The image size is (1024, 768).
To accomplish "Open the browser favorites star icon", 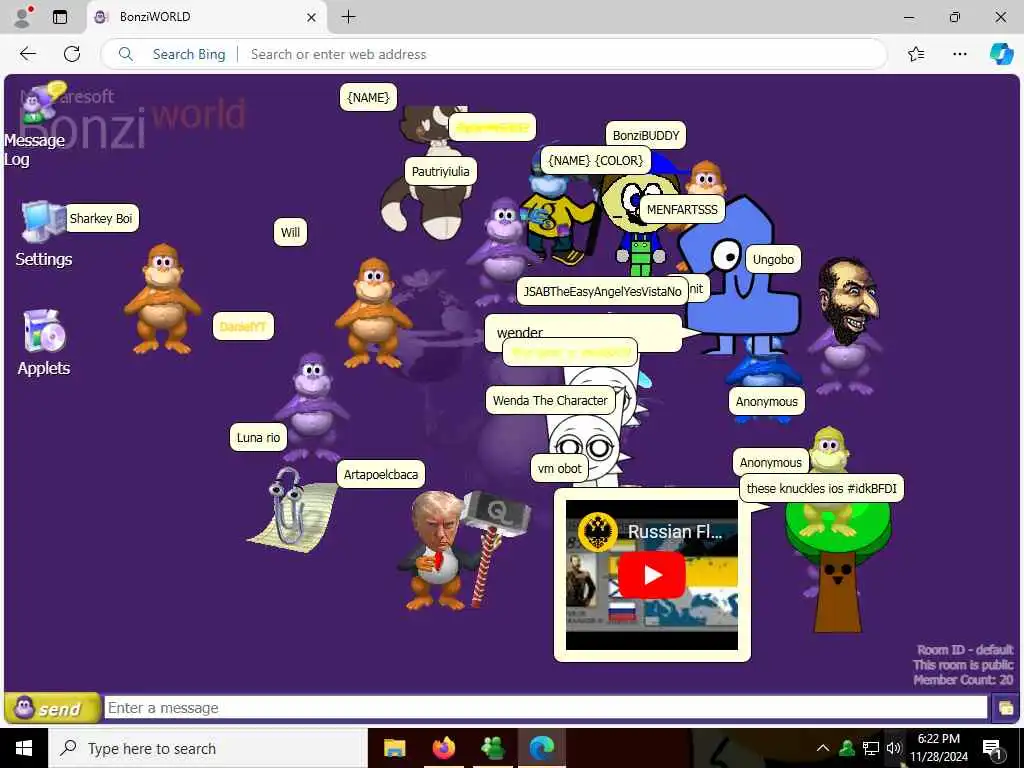I will click(916, 54).
